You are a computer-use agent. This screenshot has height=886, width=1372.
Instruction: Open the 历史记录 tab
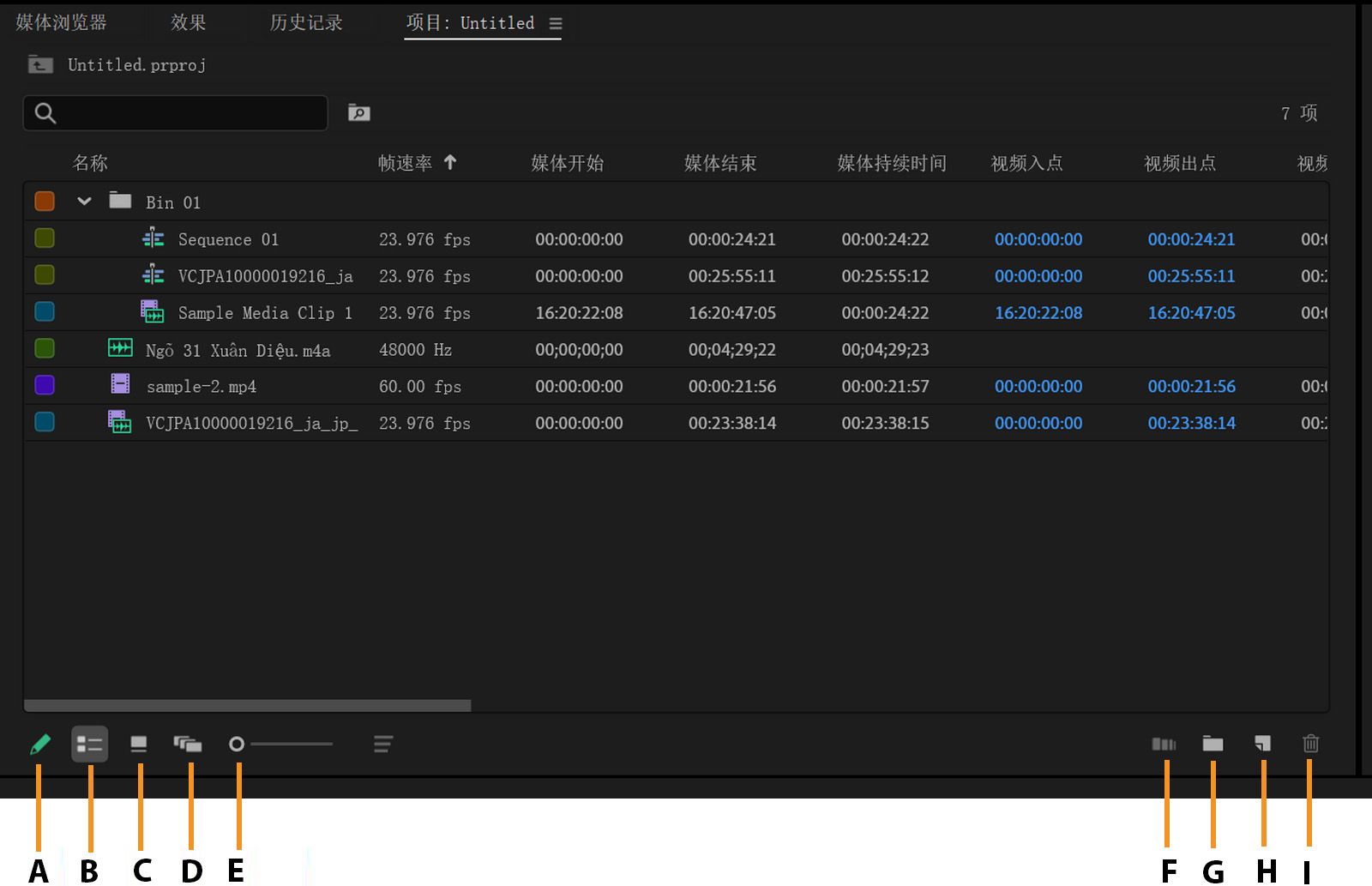[305, 23]
